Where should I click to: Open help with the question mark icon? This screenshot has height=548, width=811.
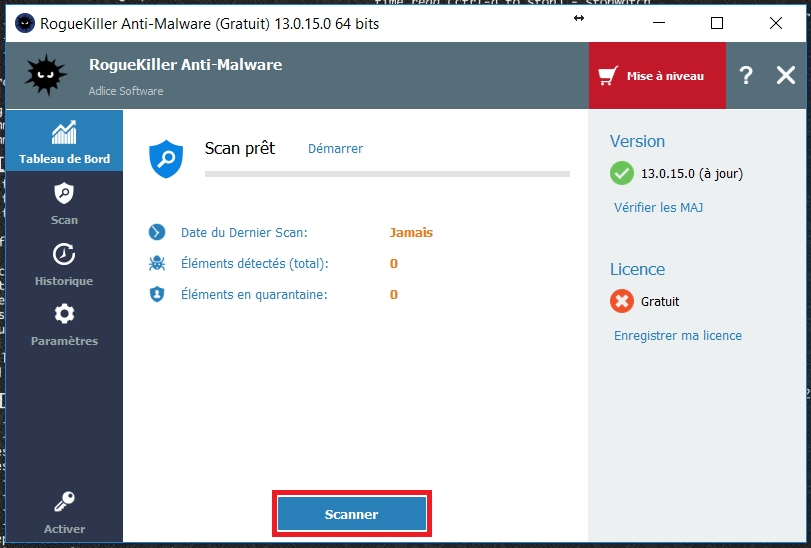[746, 75]
